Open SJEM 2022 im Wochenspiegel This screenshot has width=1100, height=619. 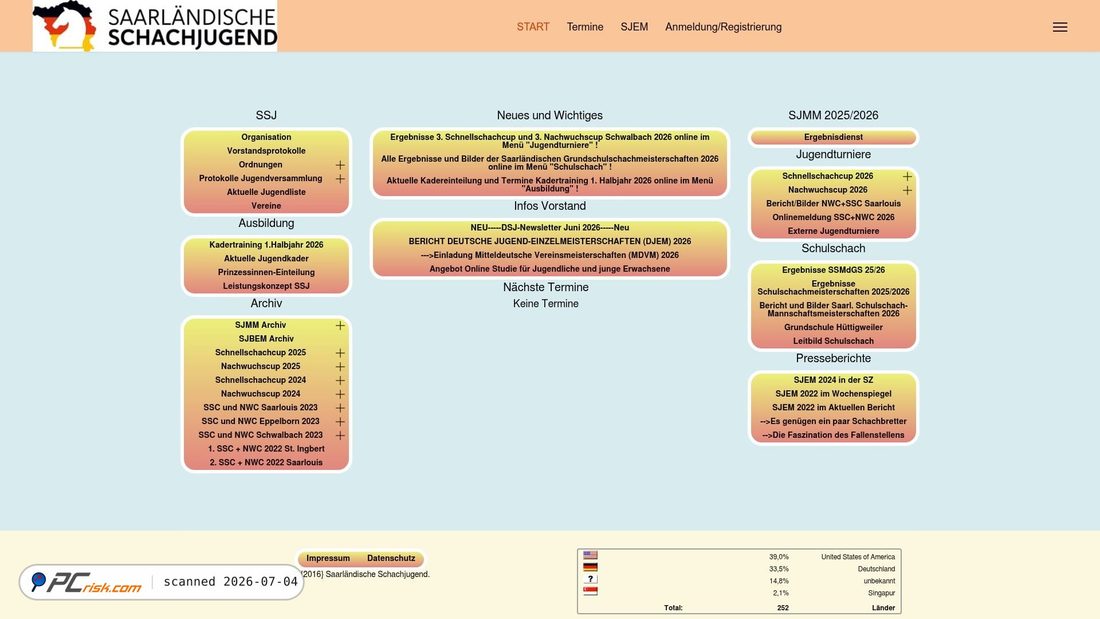coord(833,394)
